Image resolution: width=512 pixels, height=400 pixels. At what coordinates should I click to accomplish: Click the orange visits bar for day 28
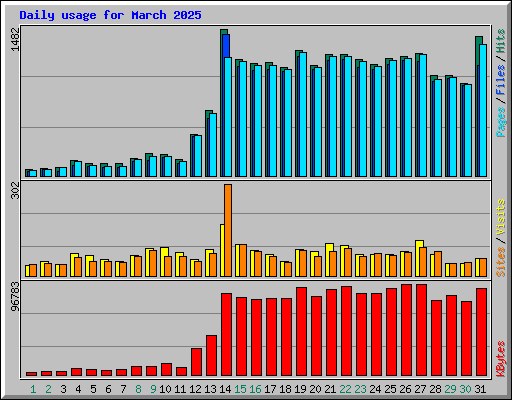pyautogui.click(x=438, y=264)
